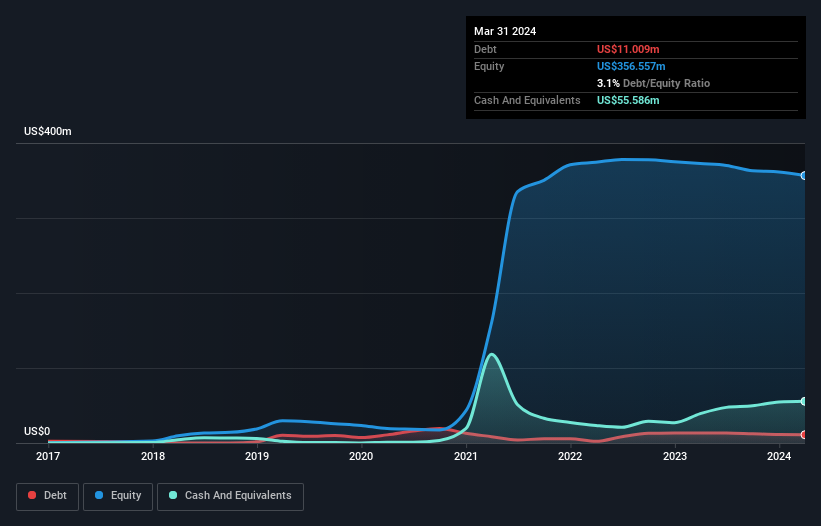Click the Debt row label in tooltip

485,49
